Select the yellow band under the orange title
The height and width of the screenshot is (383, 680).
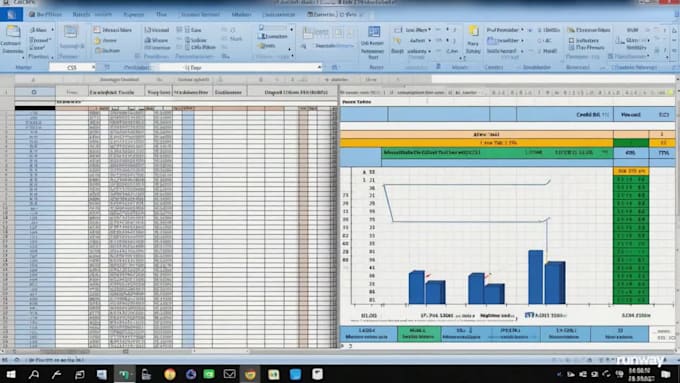pos(476,143)
